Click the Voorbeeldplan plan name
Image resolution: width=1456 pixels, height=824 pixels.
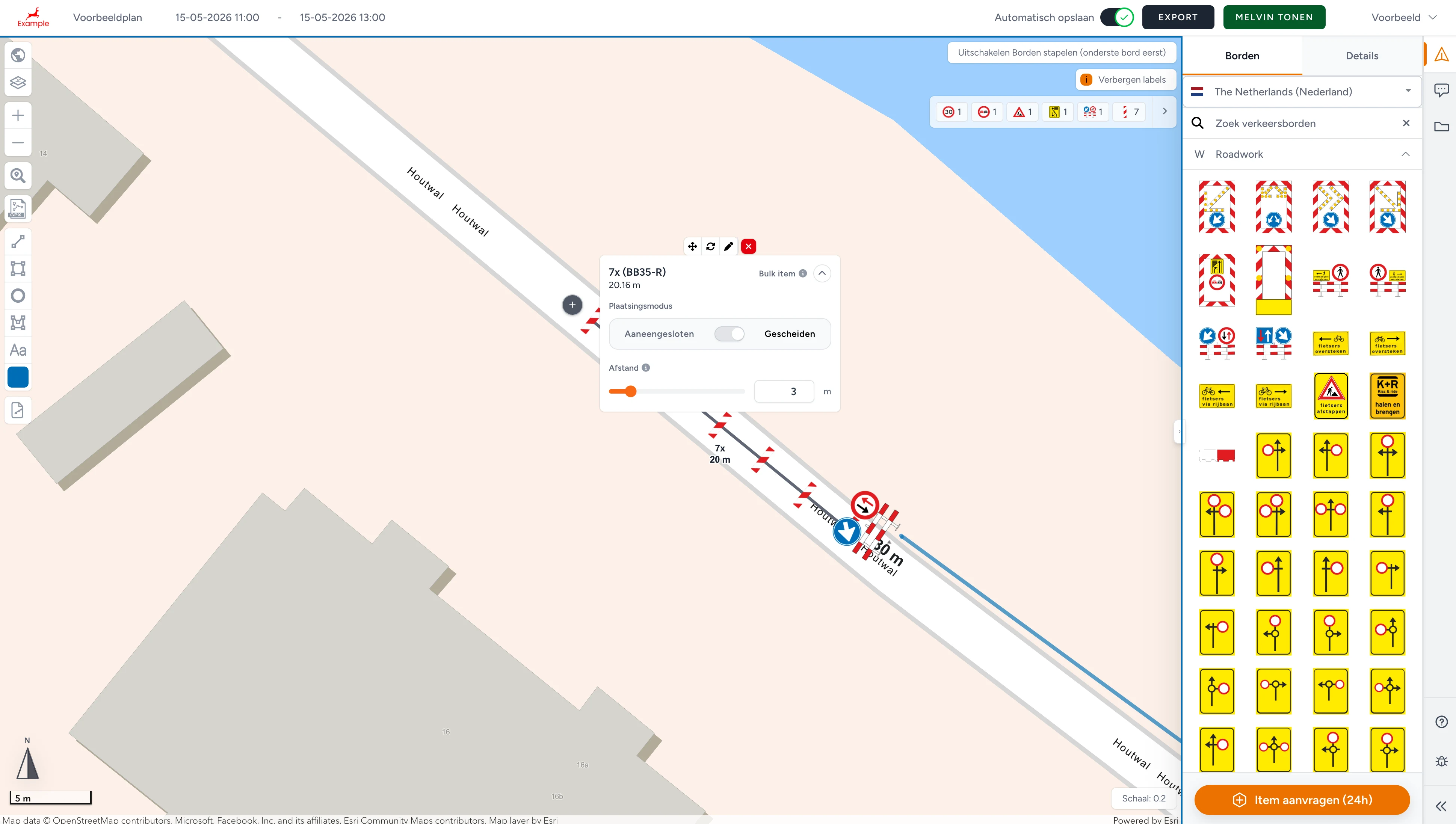(107, 18)
